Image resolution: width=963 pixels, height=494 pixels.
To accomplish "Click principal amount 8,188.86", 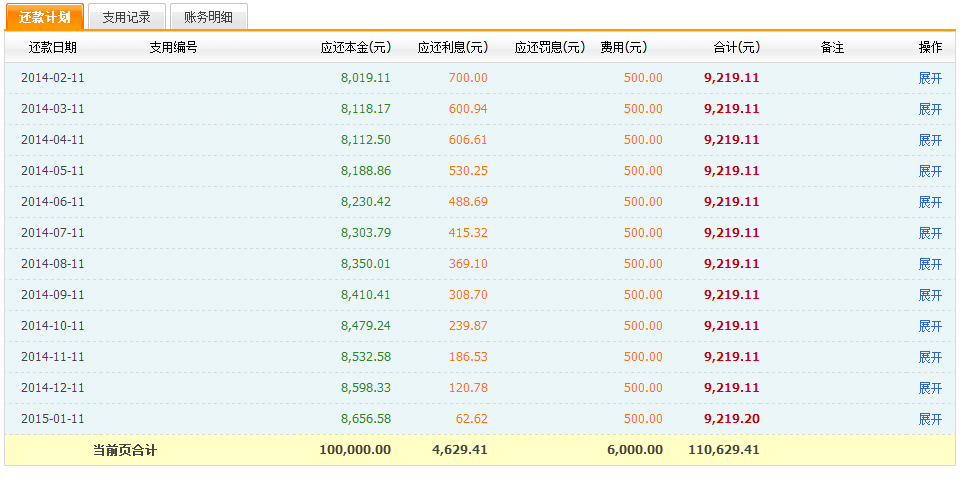I will (x=365, y=171).
